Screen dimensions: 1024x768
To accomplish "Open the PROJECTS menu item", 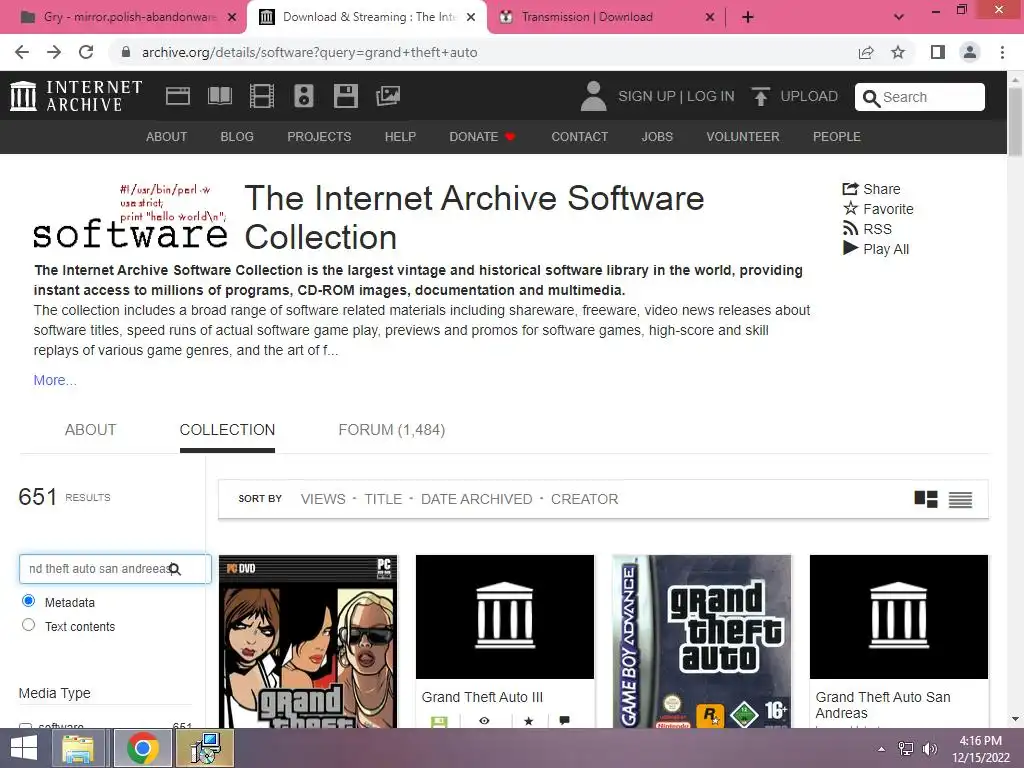I will point(319,136).
